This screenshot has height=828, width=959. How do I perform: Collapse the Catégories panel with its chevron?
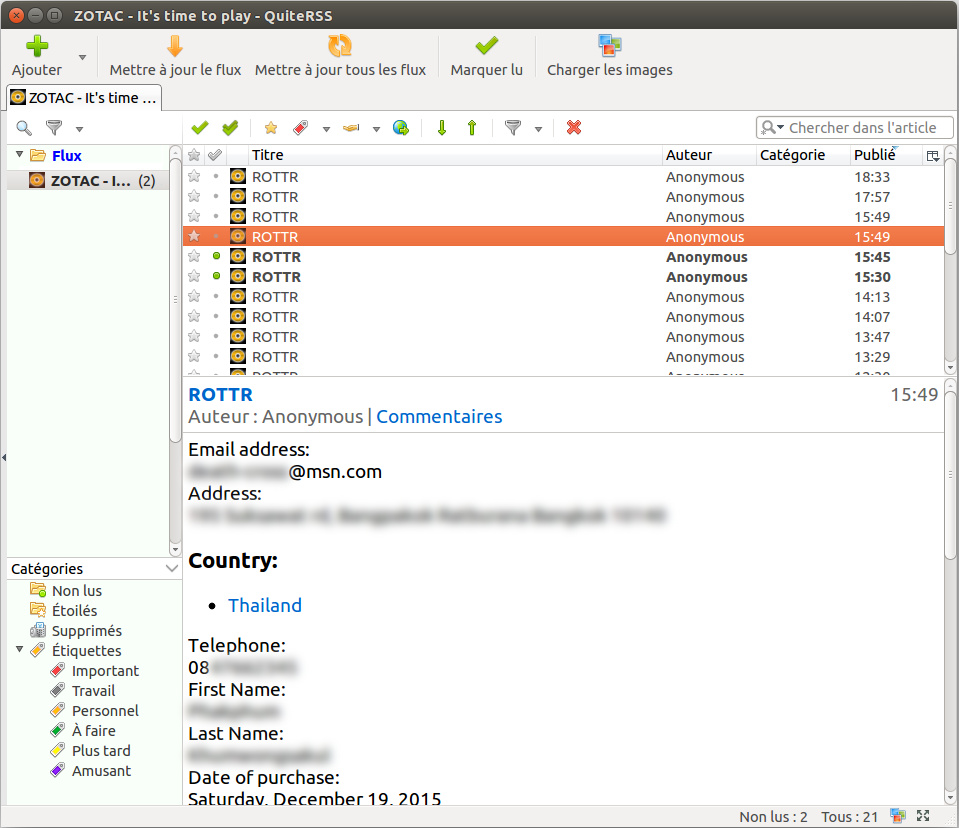click(171, 569)
